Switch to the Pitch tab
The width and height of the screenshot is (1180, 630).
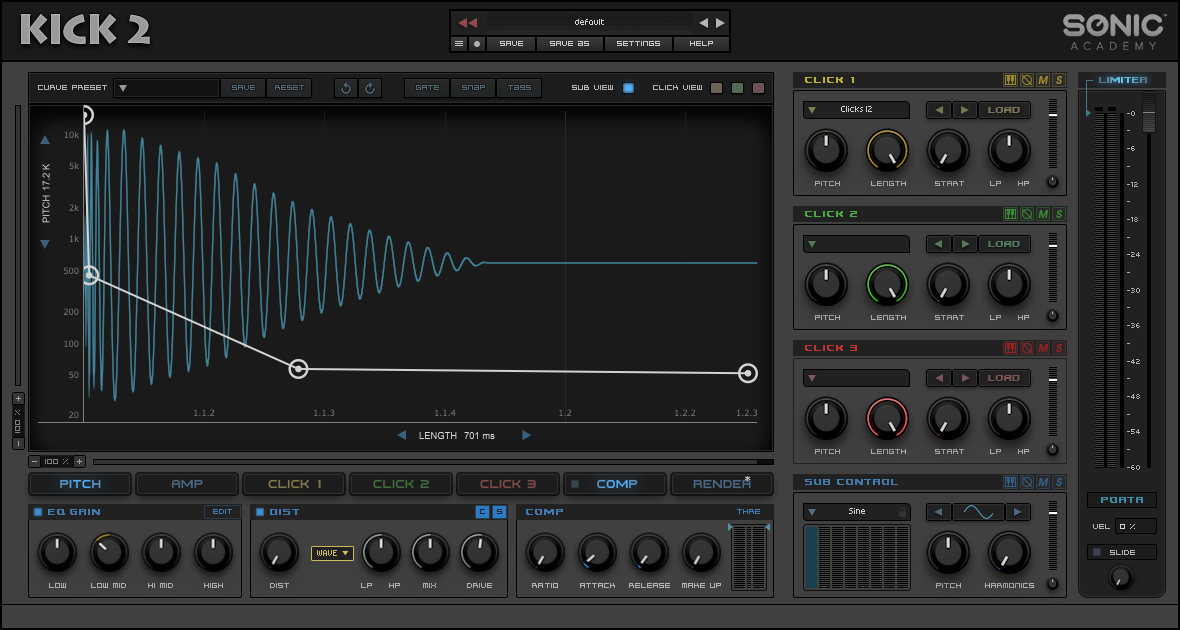(81, 484)
